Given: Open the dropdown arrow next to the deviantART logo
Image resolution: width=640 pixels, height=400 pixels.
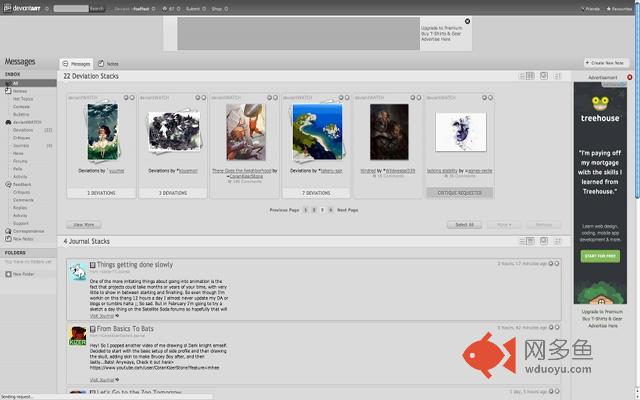Looking at the screenshot, I should 47,9.
